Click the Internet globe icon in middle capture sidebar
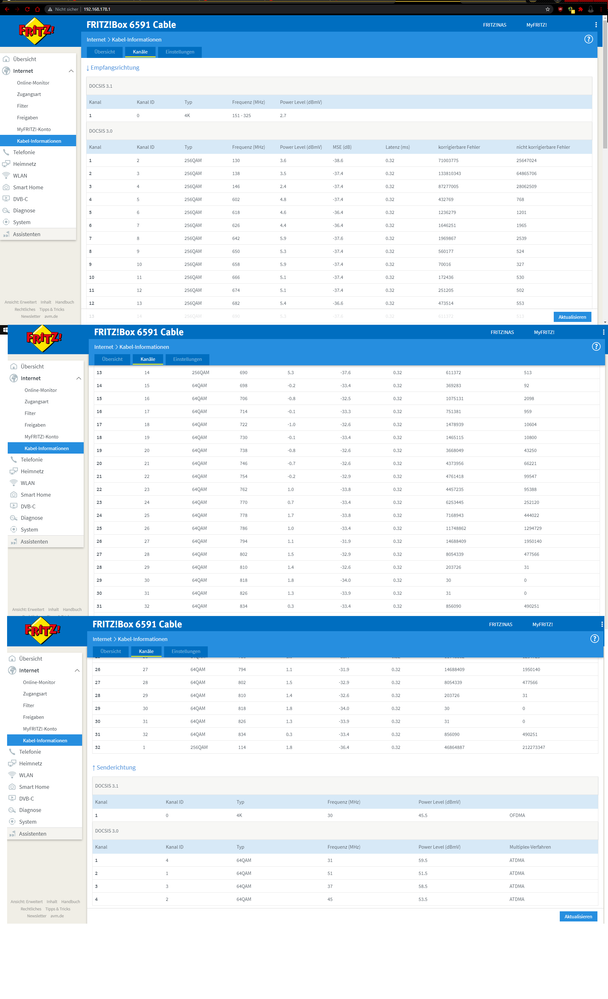Screen dimensions: 608x999 (13, 378)
